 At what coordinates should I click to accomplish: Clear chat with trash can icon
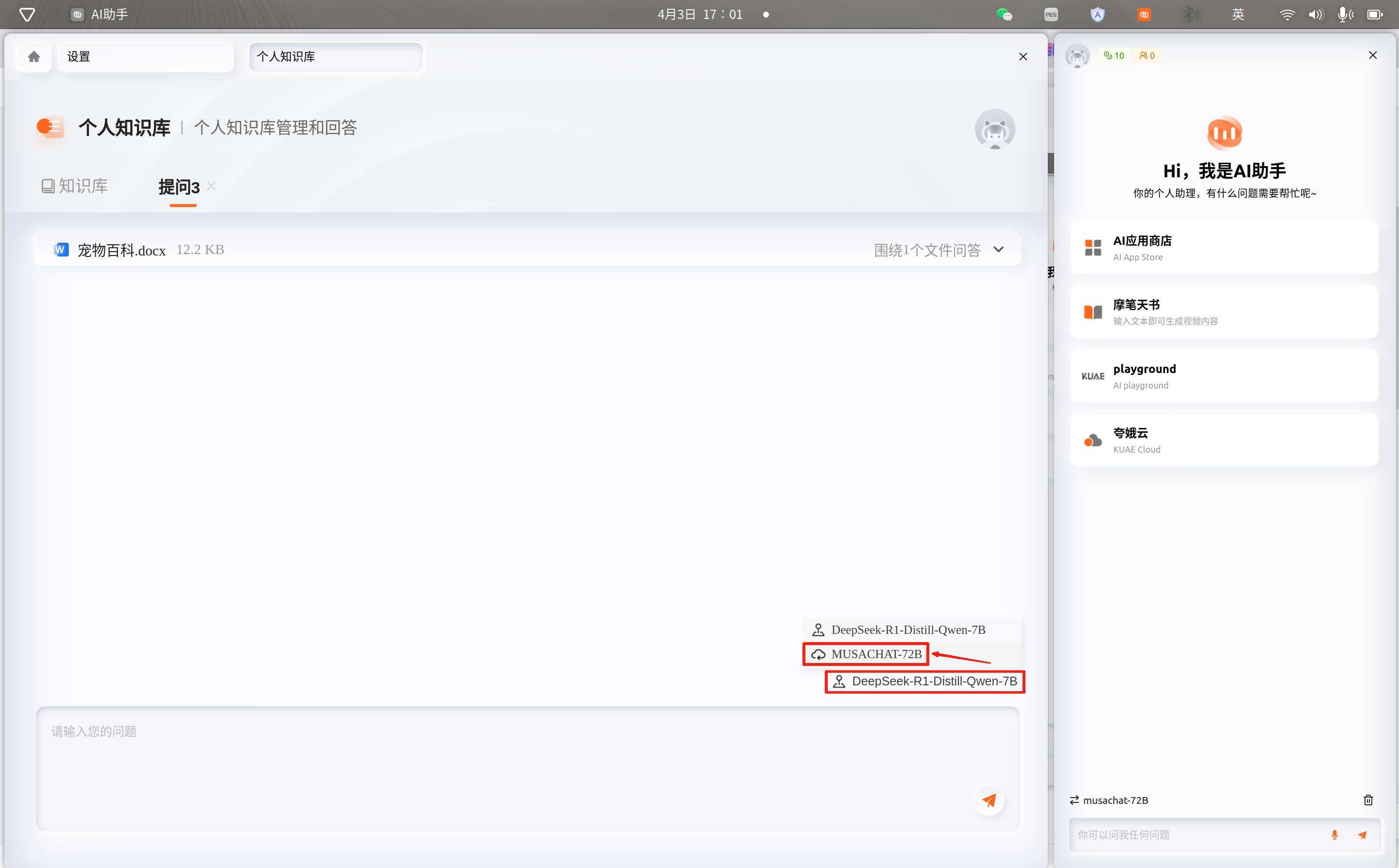click(x=1368, y=800)
